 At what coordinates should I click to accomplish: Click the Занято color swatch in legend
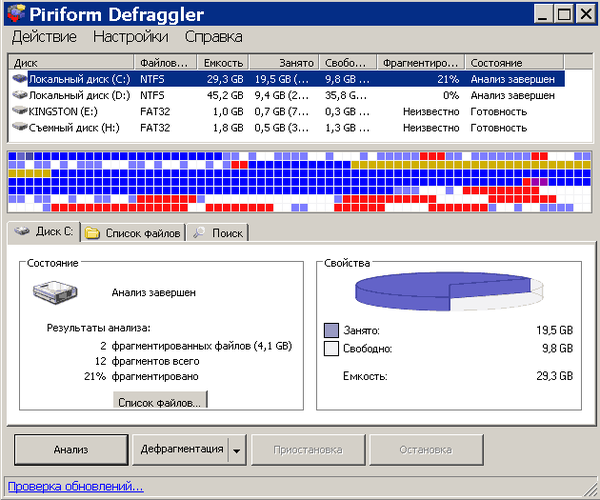tap(331, 330)
